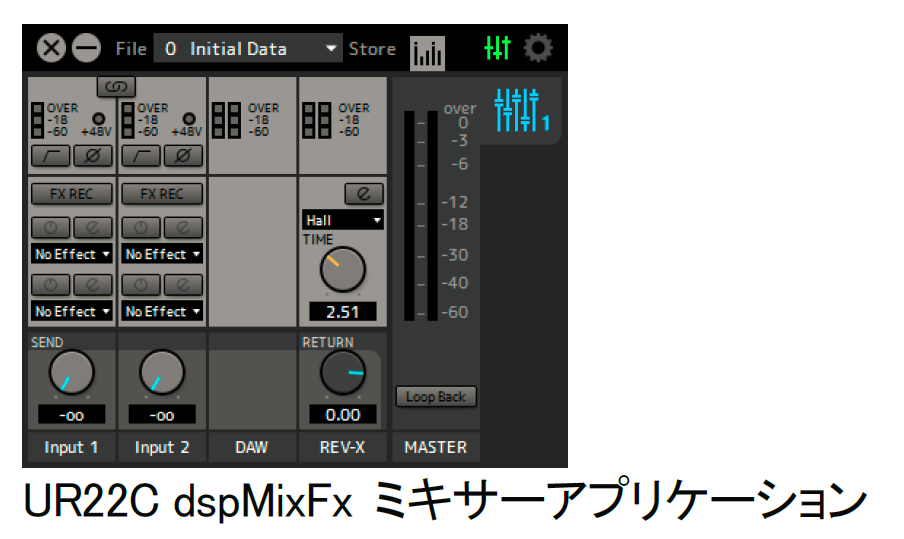The height and width of the screenshot is (539, 904).
Task: Turn on Input 1 second effect power button
Action: click(x=51, y=284)
